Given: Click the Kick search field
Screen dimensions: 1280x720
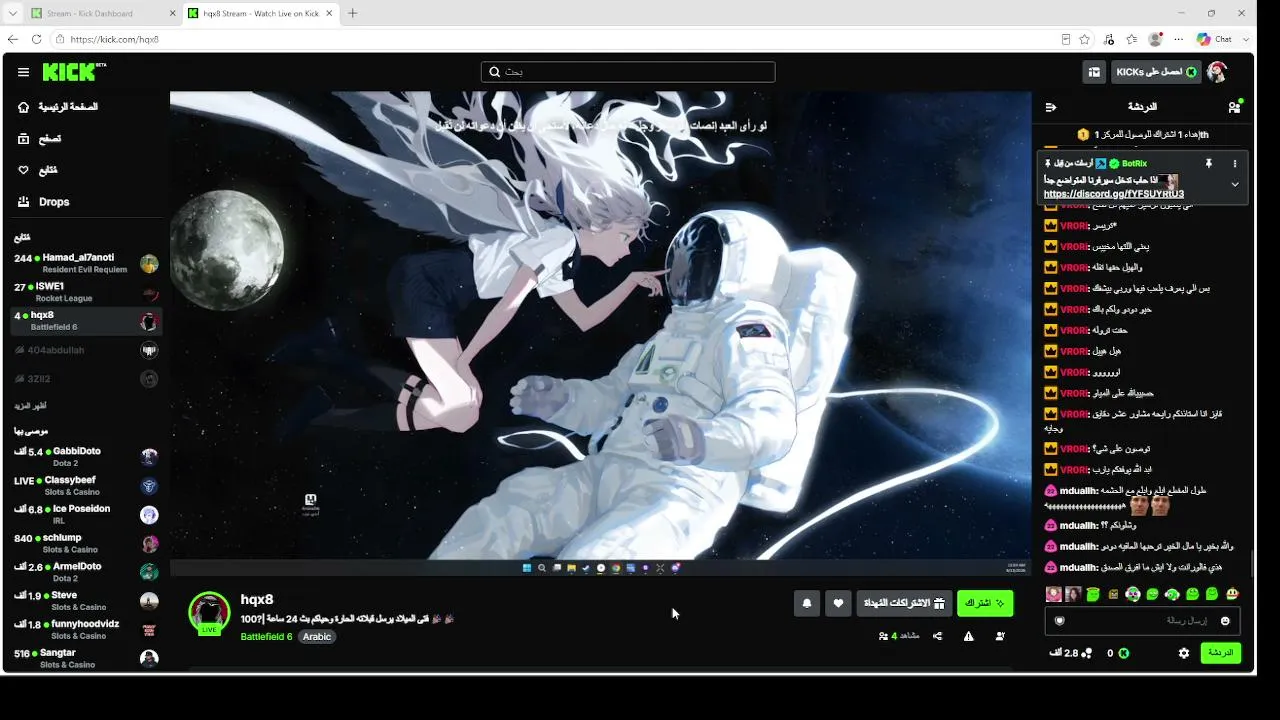Looking at the screenshot, I should click(x=628, y=72).
